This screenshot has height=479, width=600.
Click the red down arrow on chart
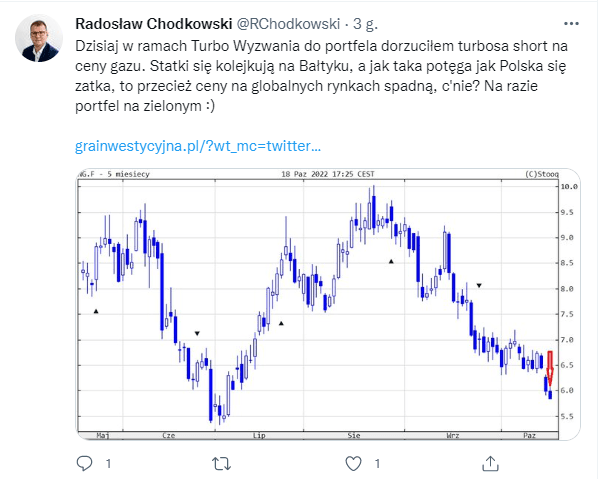550,368
